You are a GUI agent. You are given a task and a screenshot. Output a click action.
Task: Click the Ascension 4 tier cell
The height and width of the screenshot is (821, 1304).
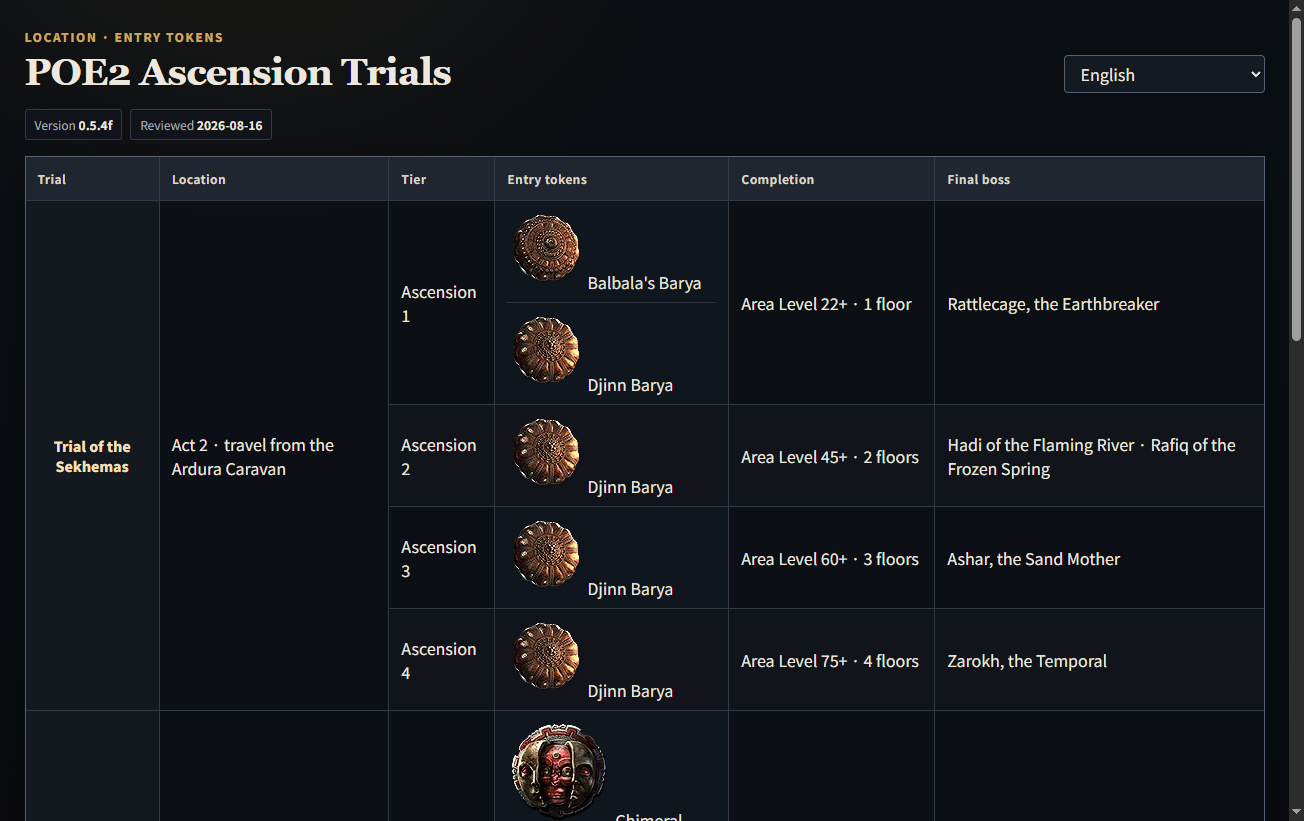click(441, 660)
